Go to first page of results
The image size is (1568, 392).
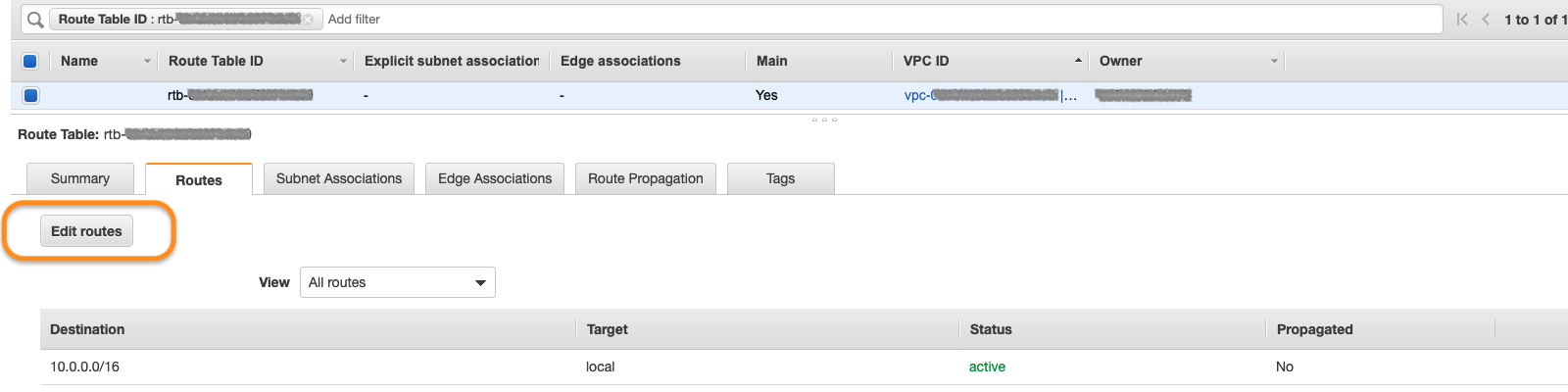click(x=1462, y=20)
